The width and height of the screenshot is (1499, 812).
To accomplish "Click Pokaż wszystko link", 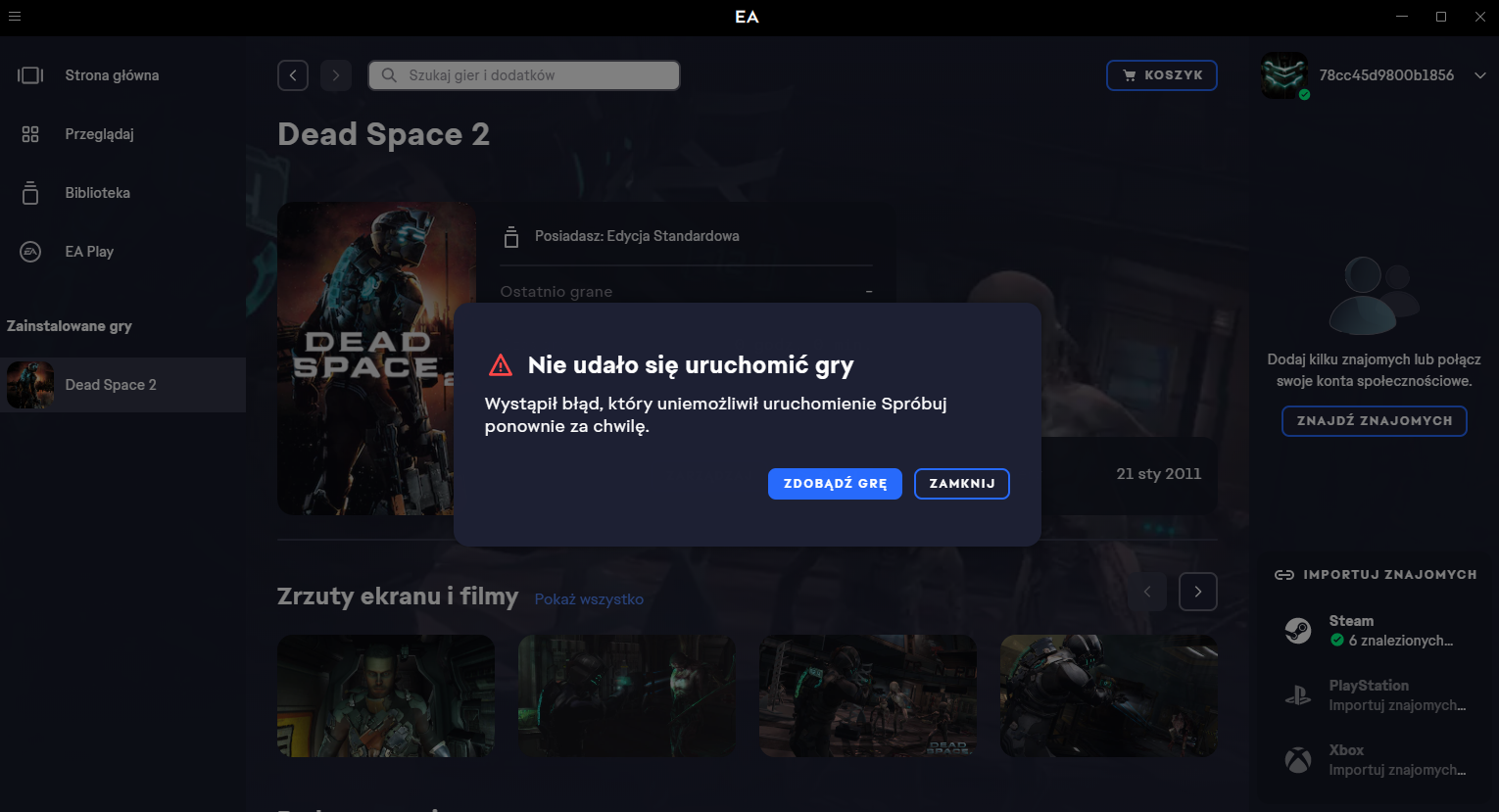I will point(589,599).
